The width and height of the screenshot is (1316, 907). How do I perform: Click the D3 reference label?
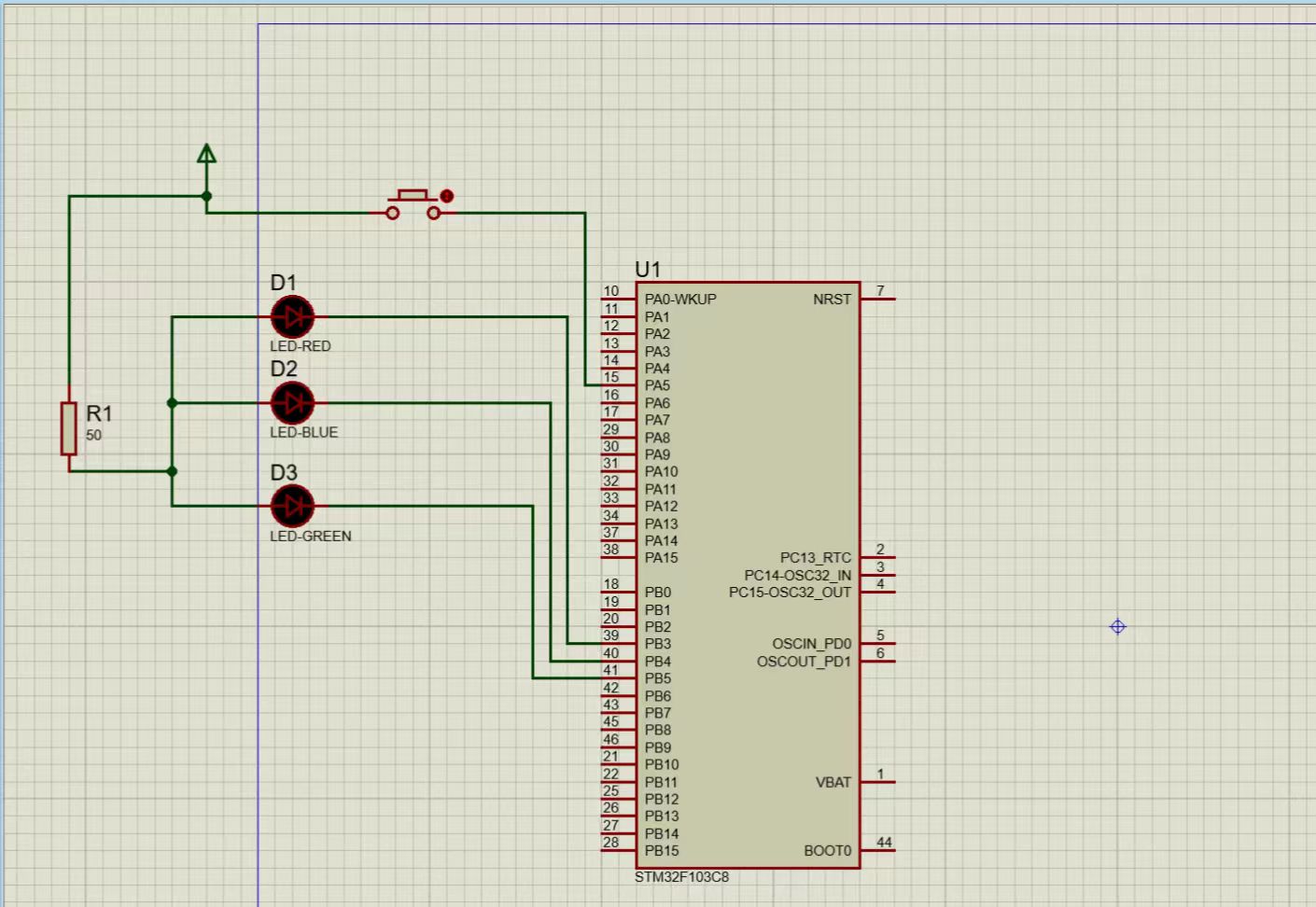[x=284, y=472]
